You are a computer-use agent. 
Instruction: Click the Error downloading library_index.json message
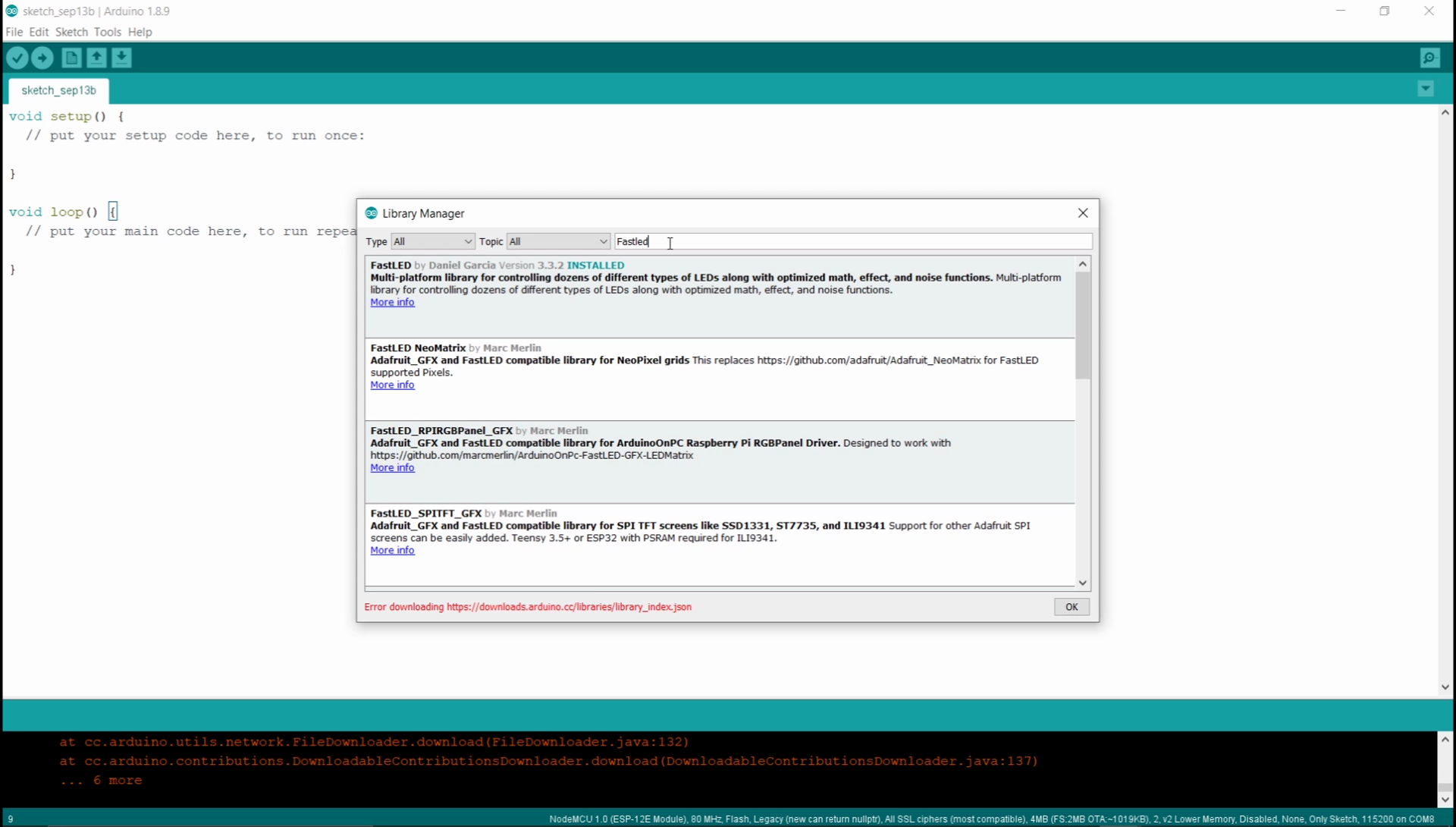[x=528, y=607]
